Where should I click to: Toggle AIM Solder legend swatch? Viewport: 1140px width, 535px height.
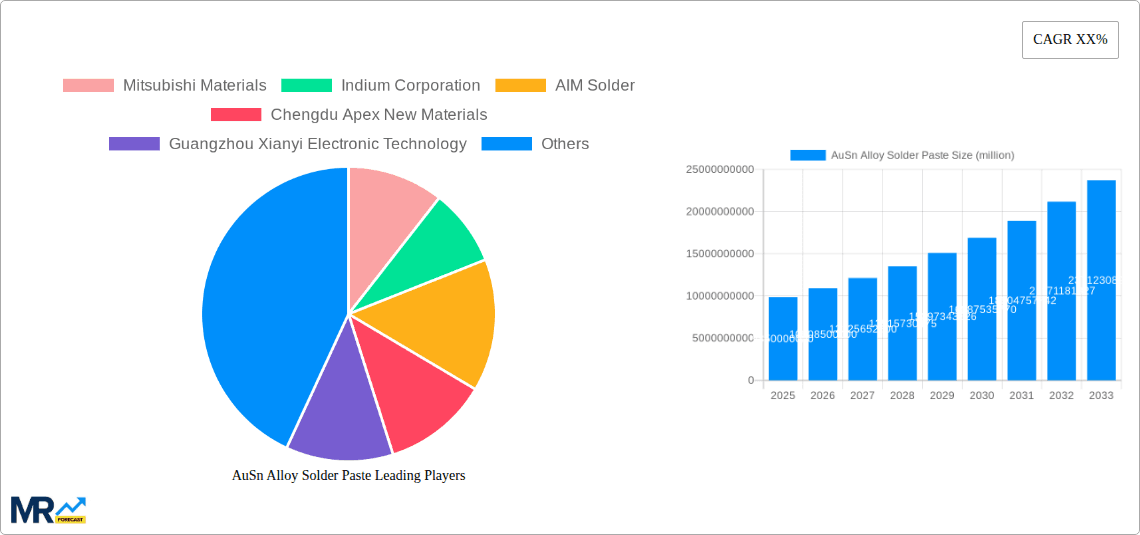pos(521,86)
